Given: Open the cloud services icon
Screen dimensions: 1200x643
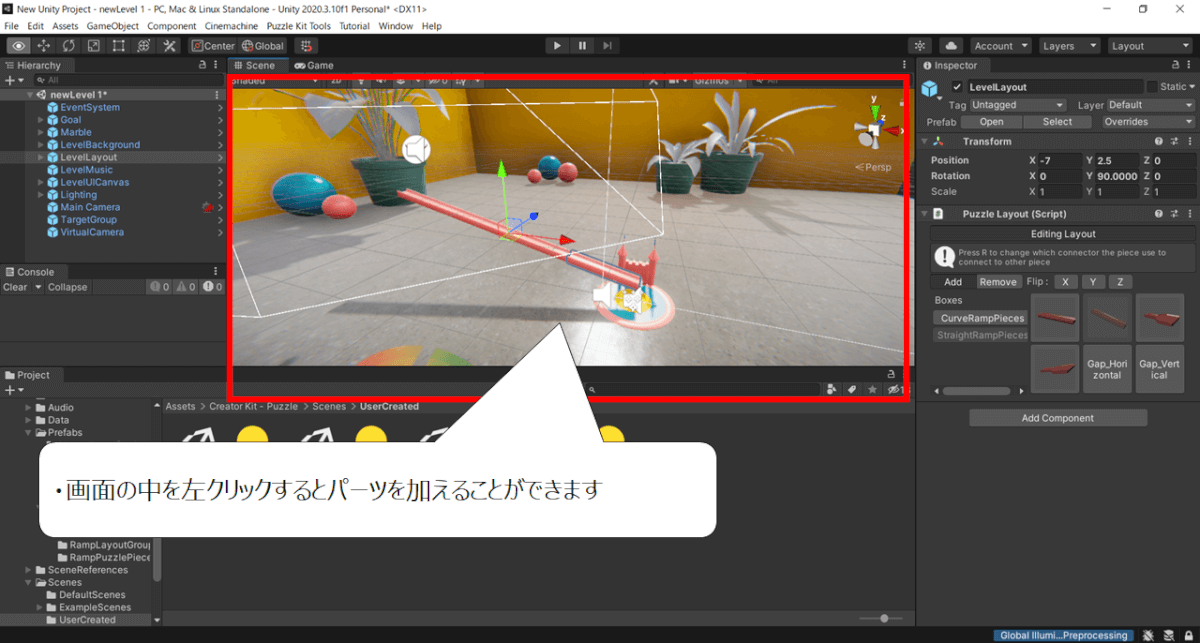Looking at the screenshot, I should [950, 46].
